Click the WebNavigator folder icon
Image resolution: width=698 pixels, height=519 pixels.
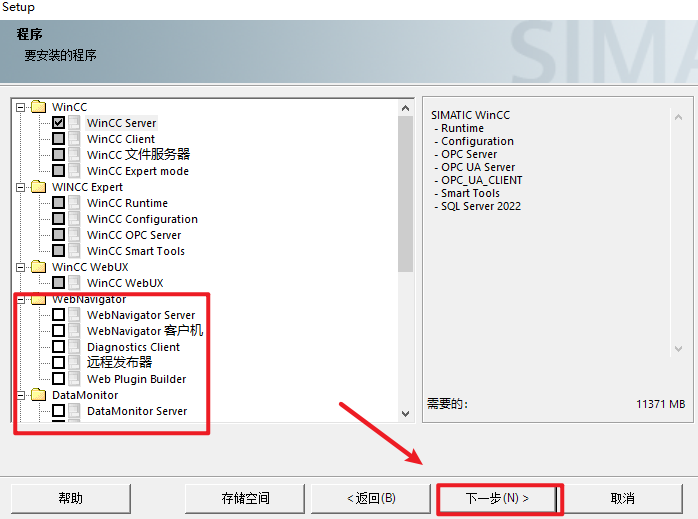coord(38,299)
